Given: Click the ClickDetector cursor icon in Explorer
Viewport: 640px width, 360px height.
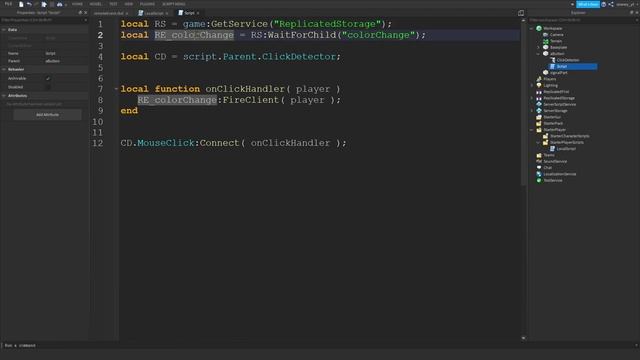Looking at the screenshot, I should click(x=552, y=60).
